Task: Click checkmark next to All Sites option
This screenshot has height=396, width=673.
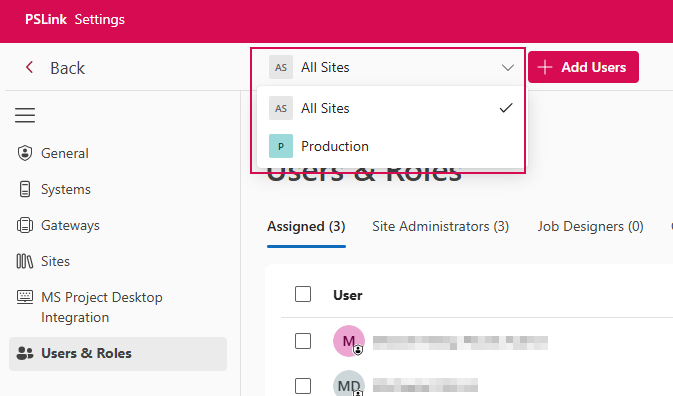Action: pos(506,108)
